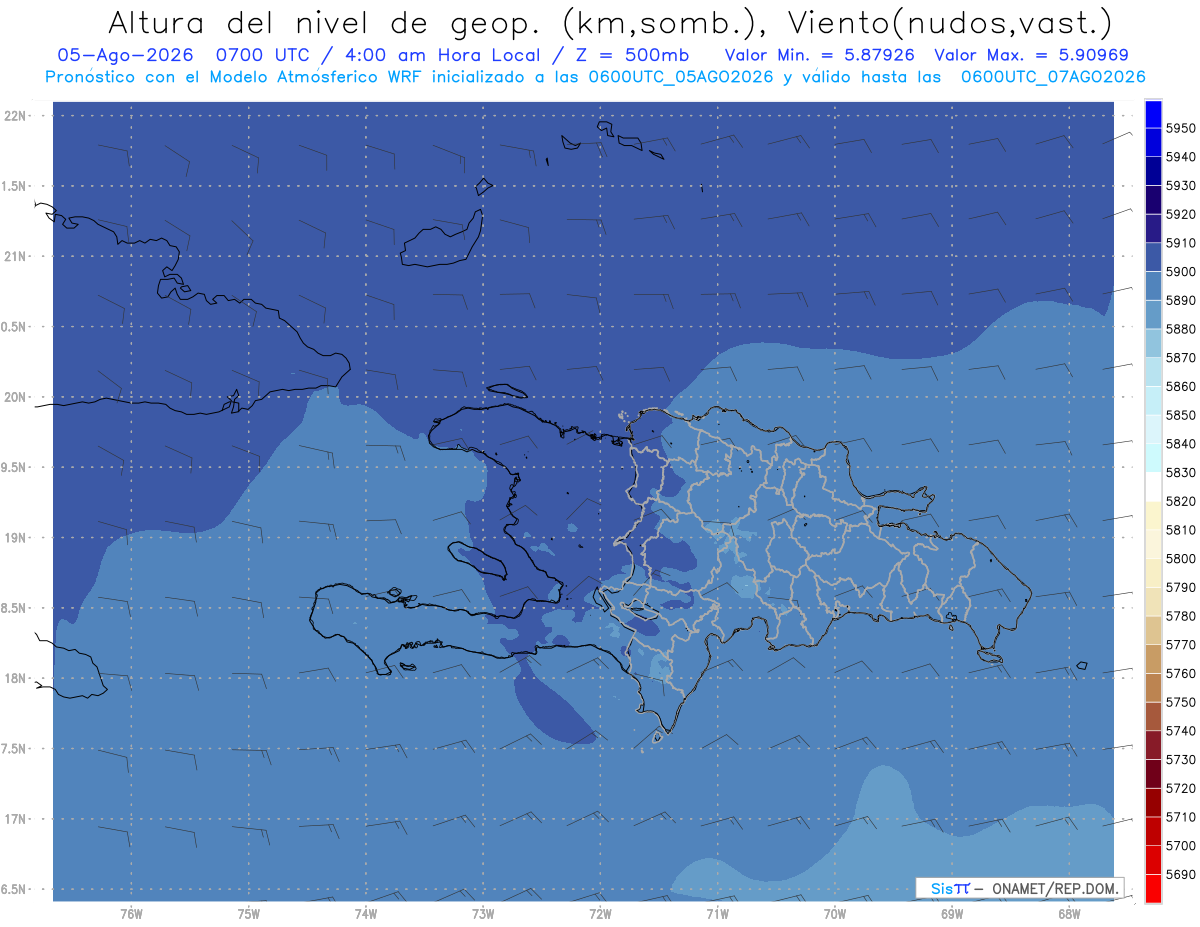Screen dimensions: 1200x927
Task: Click the '20N' latitude label
Action: (x=14, y=397)
